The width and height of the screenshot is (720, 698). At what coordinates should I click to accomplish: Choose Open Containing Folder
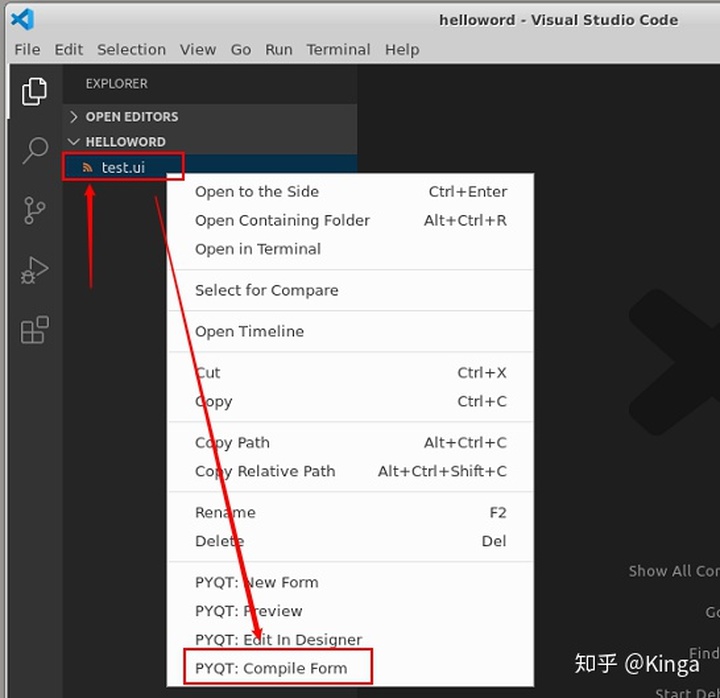coord(350,220)
